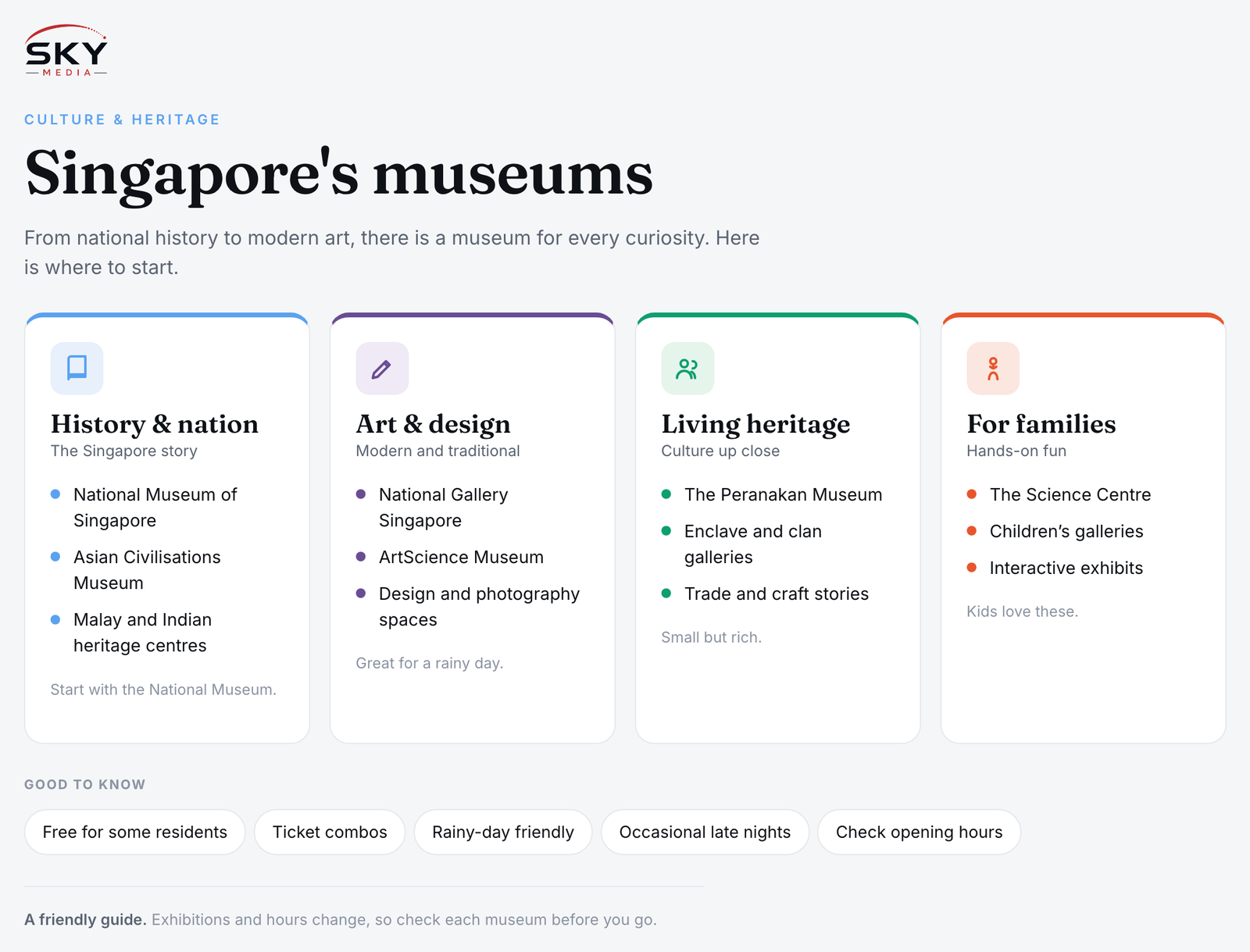The height and width of the screenshot is (952, 1250).
Task: Click the note Kids love these
Action: pyautogui.click(x=1022, y=611)
